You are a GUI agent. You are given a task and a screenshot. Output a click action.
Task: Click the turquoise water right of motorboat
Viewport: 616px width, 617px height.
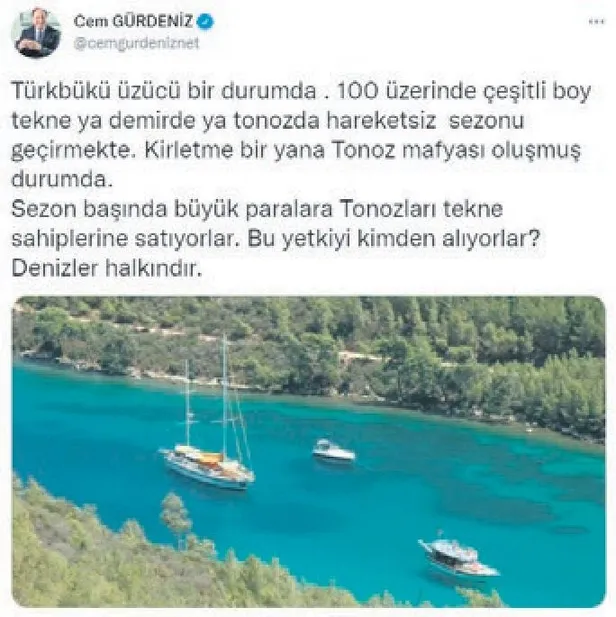[453, 464]
